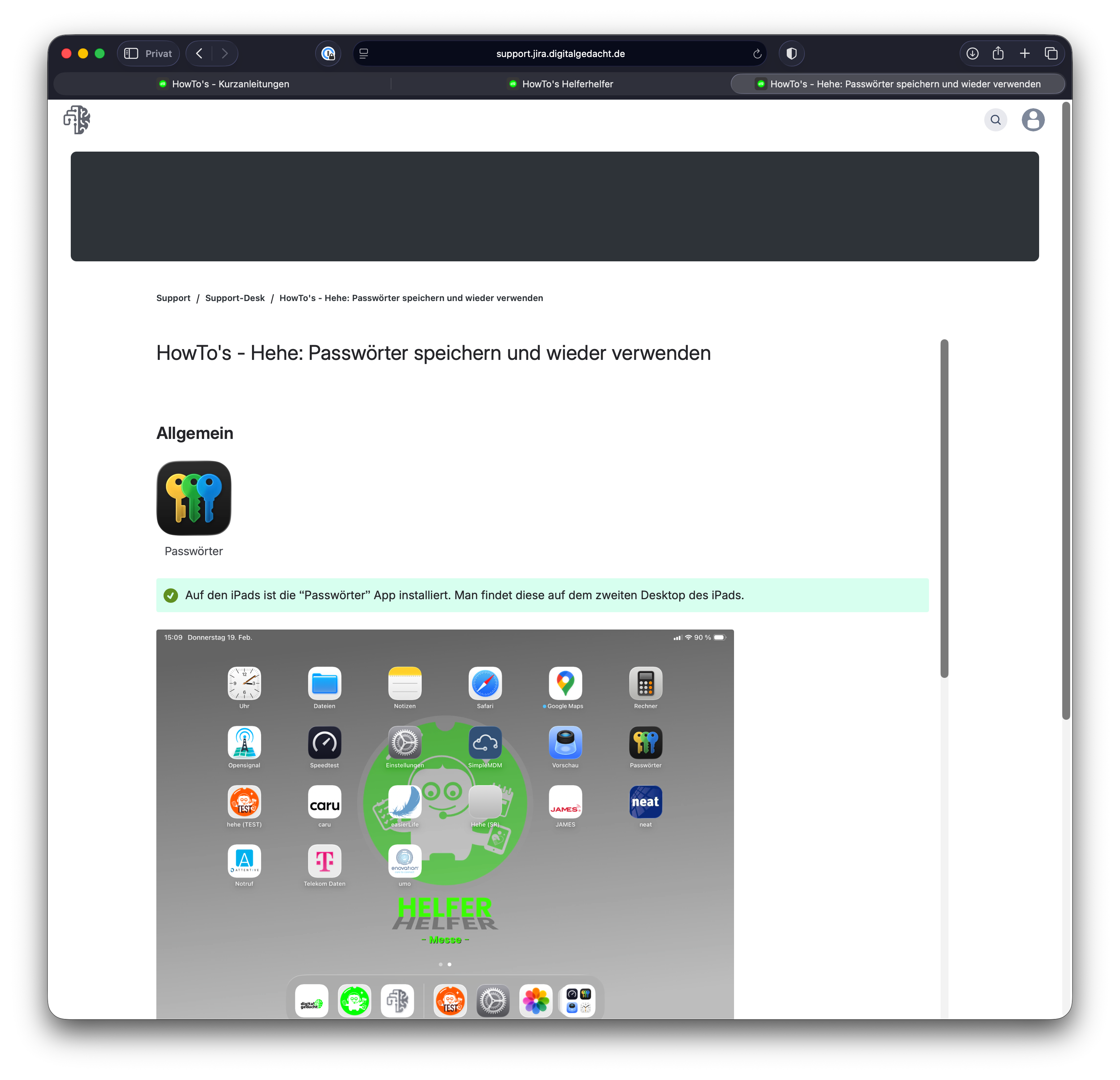Click the Uhr clock icon in iPad screenshot
The height and width of the screenshot is (1080, 1120).
coord(244,683)
